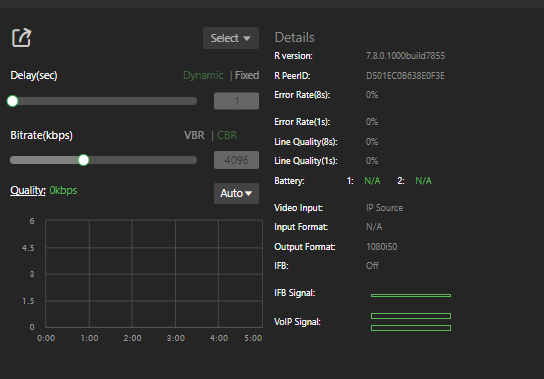The height and width of the screenshot is (379, 544).
Task: Click the lower VoIP Signal bar
Action: coord(411,328)
